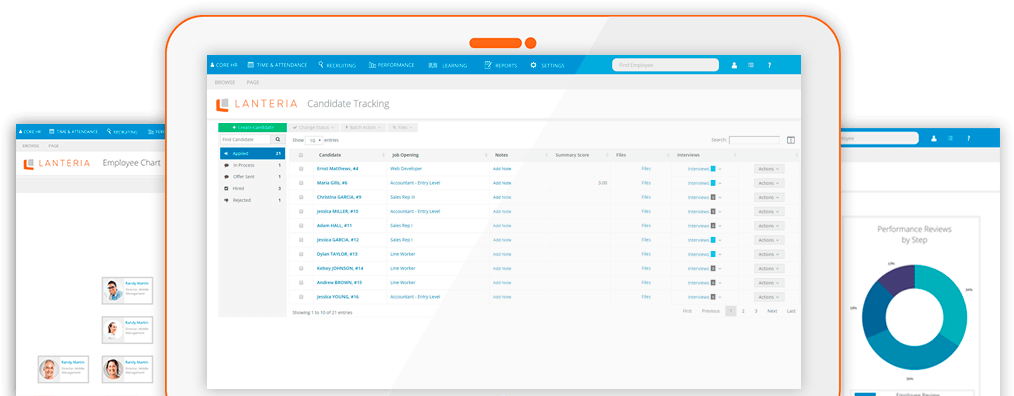The image size is (1014, 396).
Task: Click the help question mark in center window
Action: [769, 65]
